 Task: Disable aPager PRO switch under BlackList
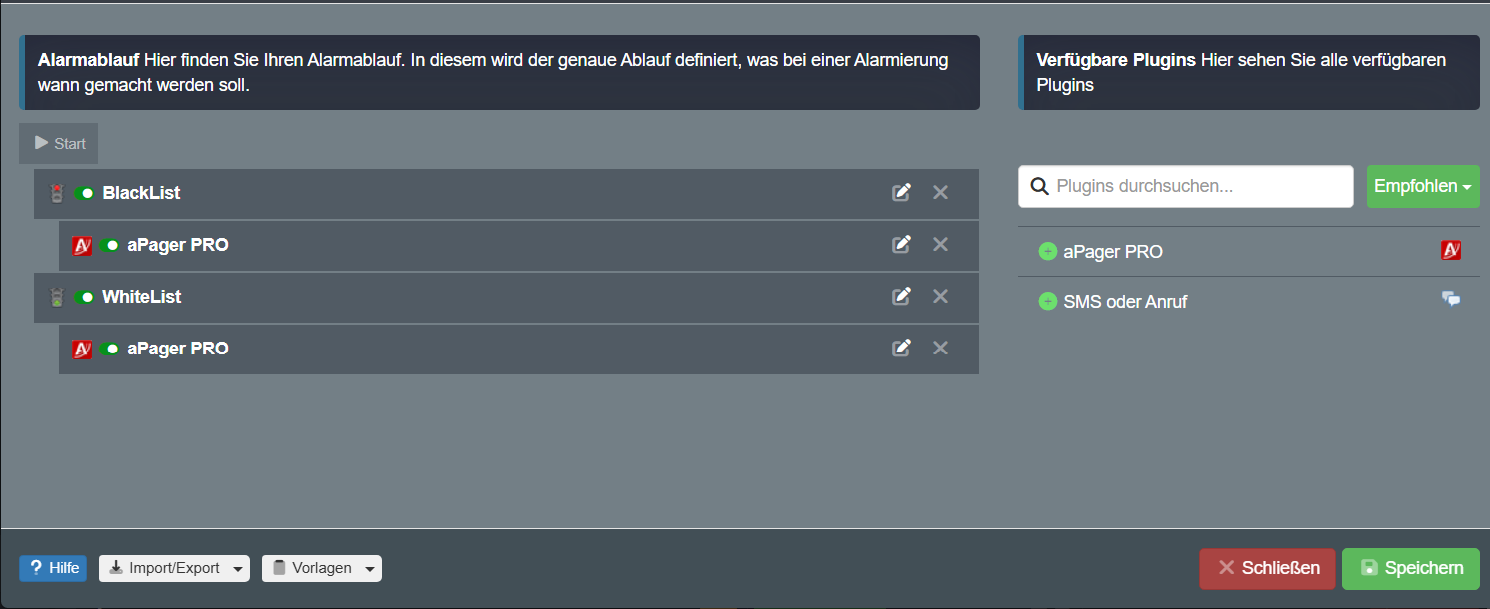tap(109, 245)
